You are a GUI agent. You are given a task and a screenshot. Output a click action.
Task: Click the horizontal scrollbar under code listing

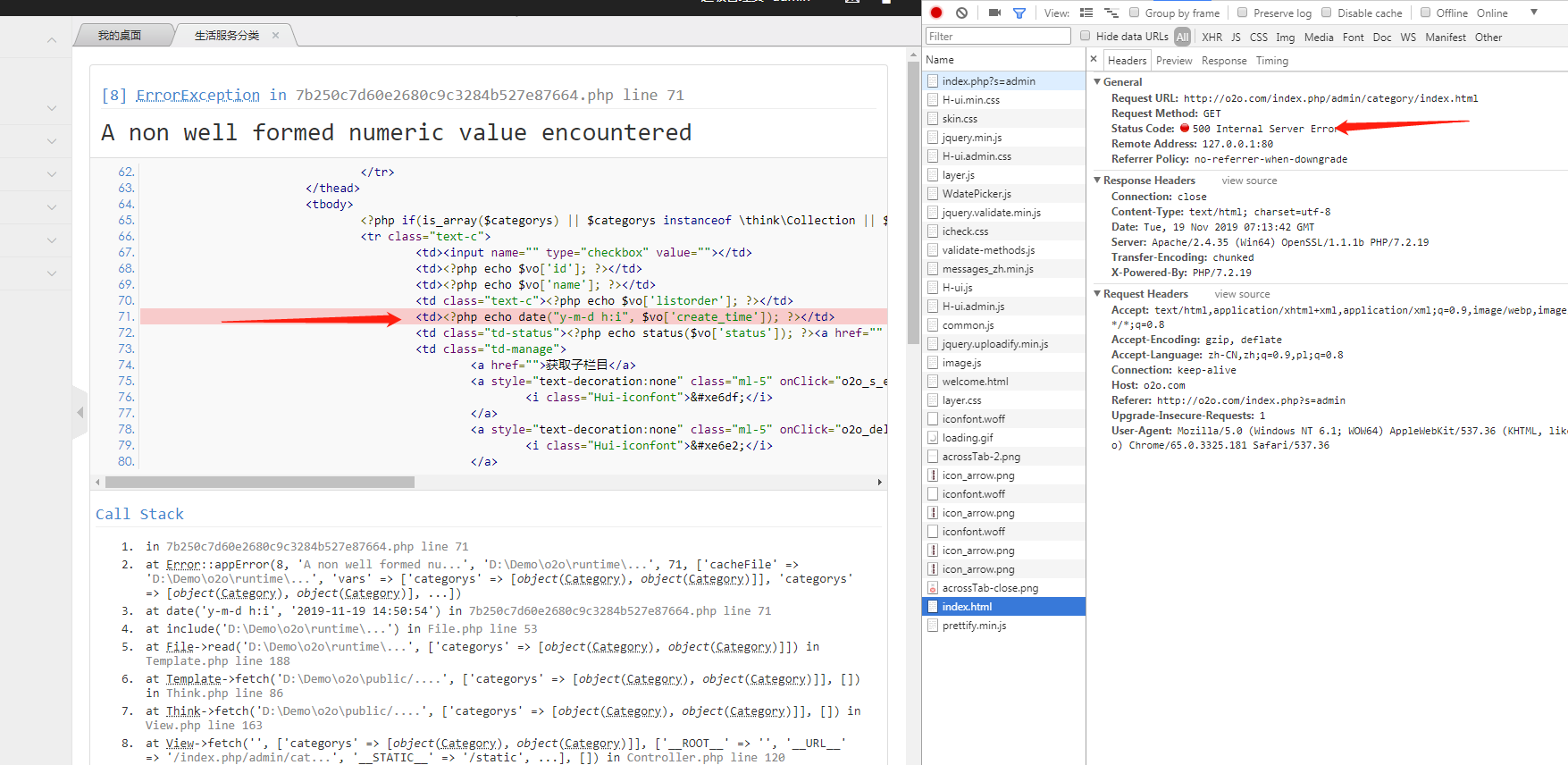[x=259, y=482]
